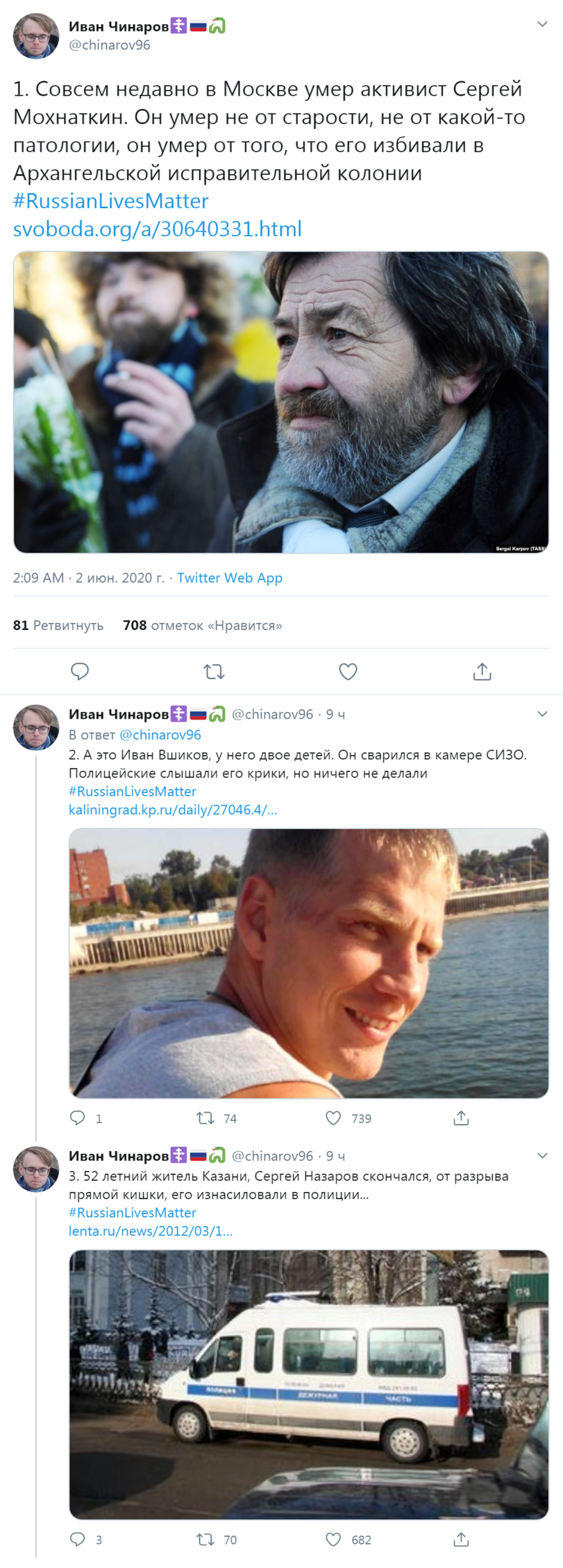Click the Twitter Web App source link
The image size is (563, 1568).
[x=230, y=578]
